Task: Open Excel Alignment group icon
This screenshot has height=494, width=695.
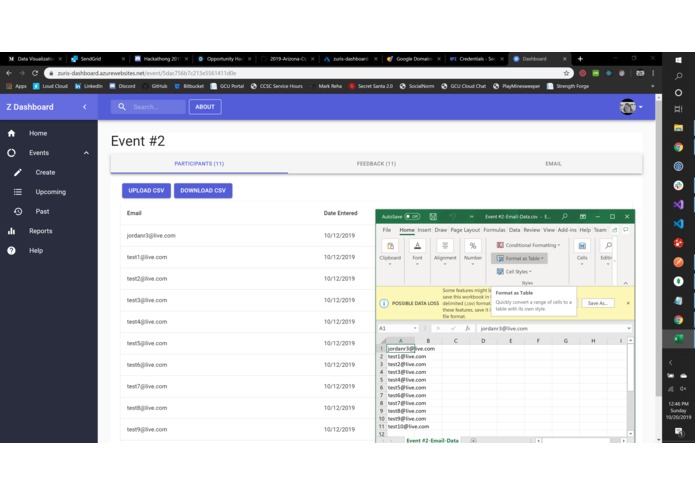Action: (x=445, y=246)
